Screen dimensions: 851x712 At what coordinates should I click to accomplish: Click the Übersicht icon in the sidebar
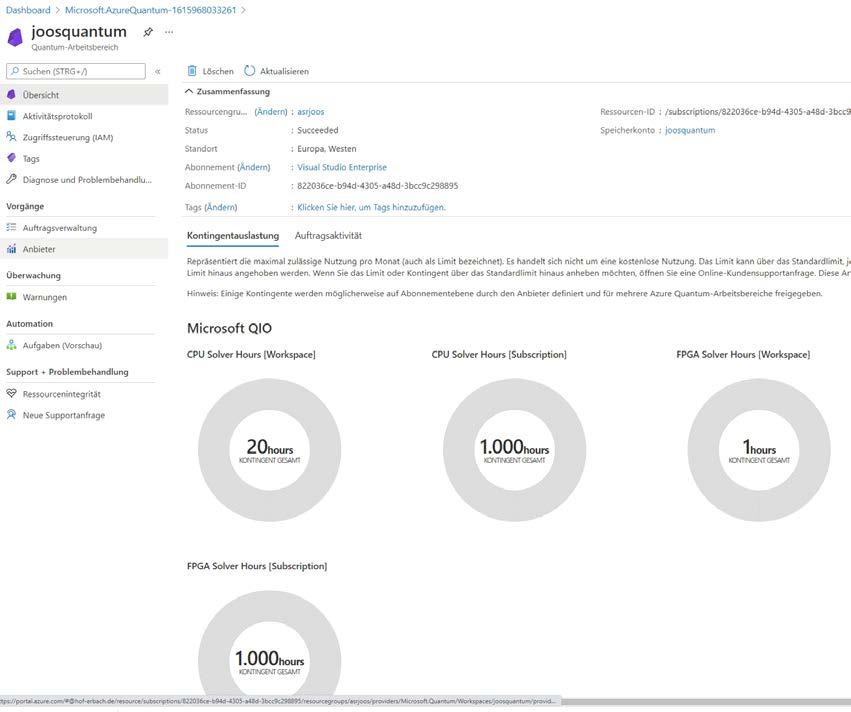click(11, 94)
